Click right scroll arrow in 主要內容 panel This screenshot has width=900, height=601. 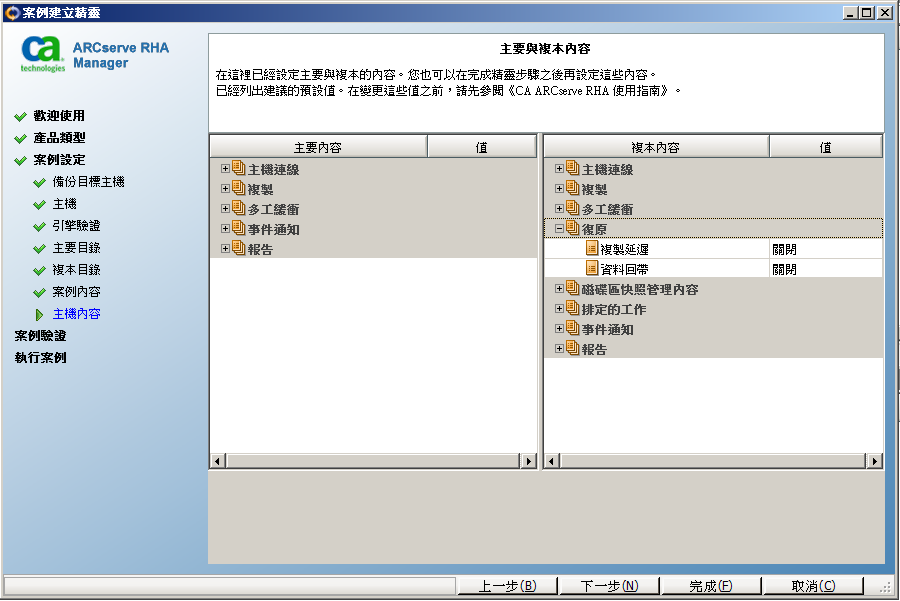[528, 461]
